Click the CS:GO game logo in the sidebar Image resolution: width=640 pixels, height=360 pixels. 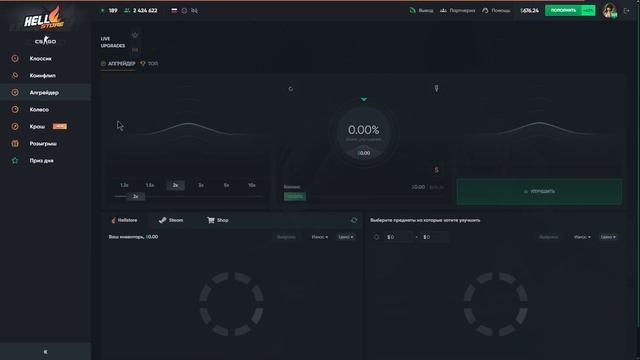(45, 41)
